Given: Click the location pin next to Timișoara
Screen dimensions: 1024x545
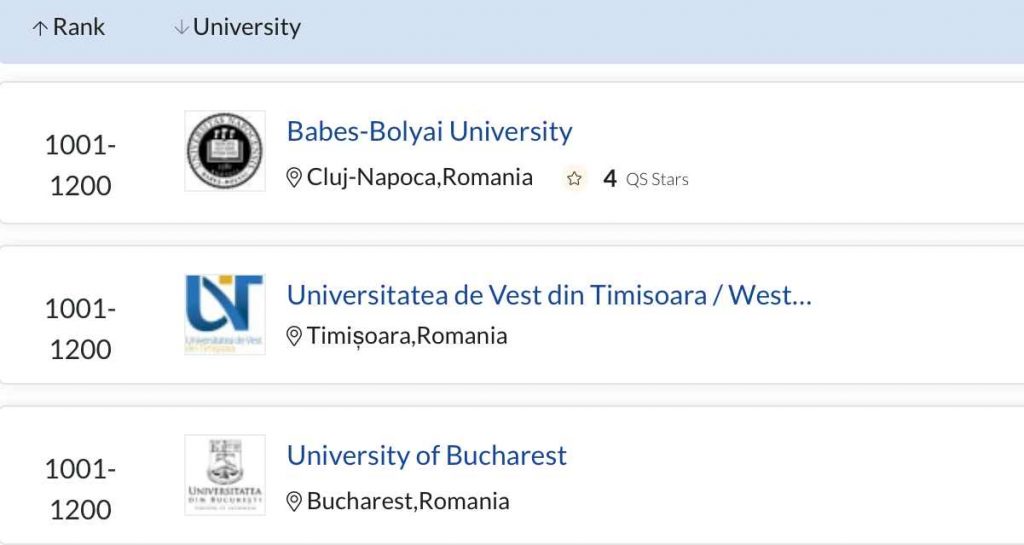Looking at the screenshot, I should pos(294,336).
